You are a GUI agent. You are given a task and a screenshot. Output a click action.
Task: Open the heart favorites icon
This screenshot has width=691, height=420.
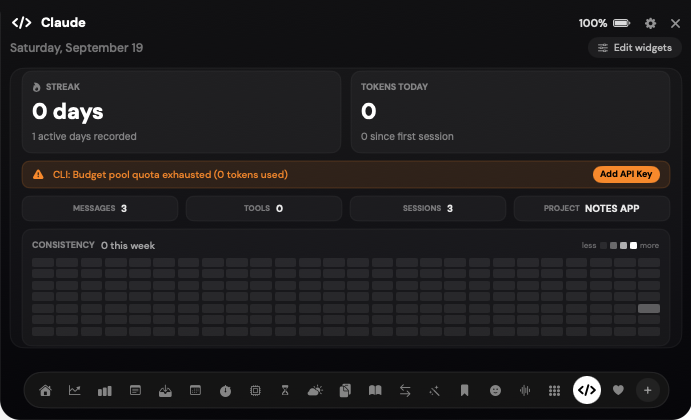618,390
